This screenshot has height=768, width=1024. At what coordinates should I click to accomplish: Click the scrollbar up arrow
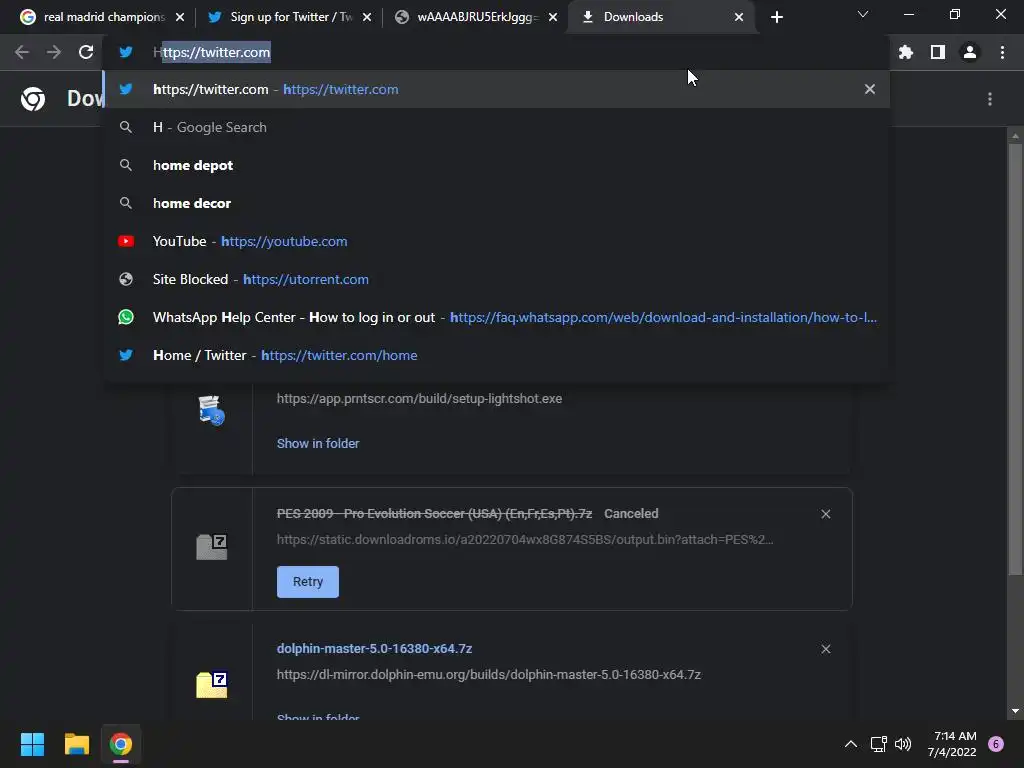pyautogui.click(x=1015, y=136)
